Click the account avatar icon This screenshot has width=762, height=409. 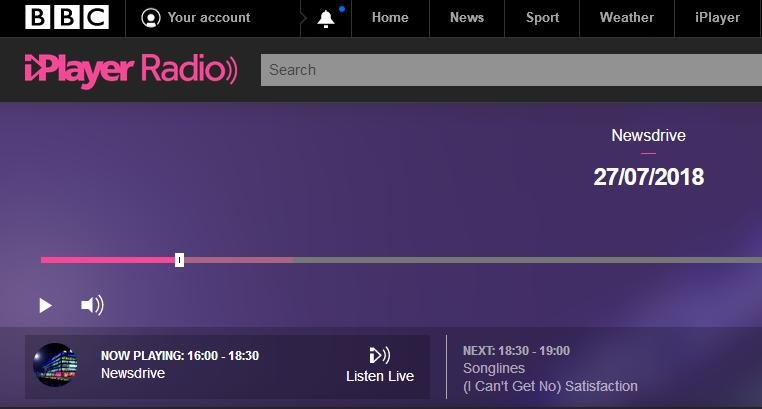pos(151,18)
